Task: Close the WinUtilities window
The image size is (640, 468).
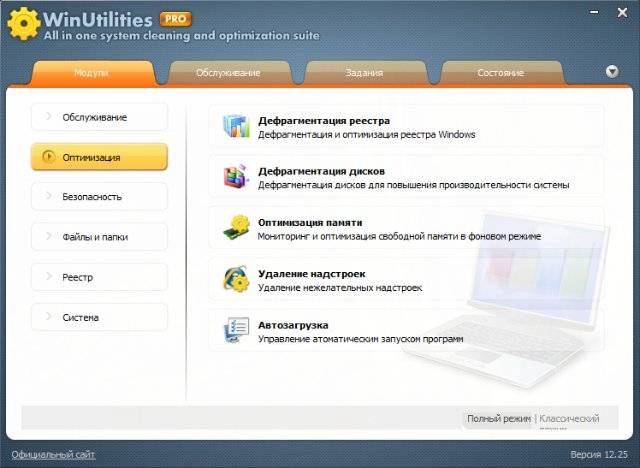Action: coord(622,13)
